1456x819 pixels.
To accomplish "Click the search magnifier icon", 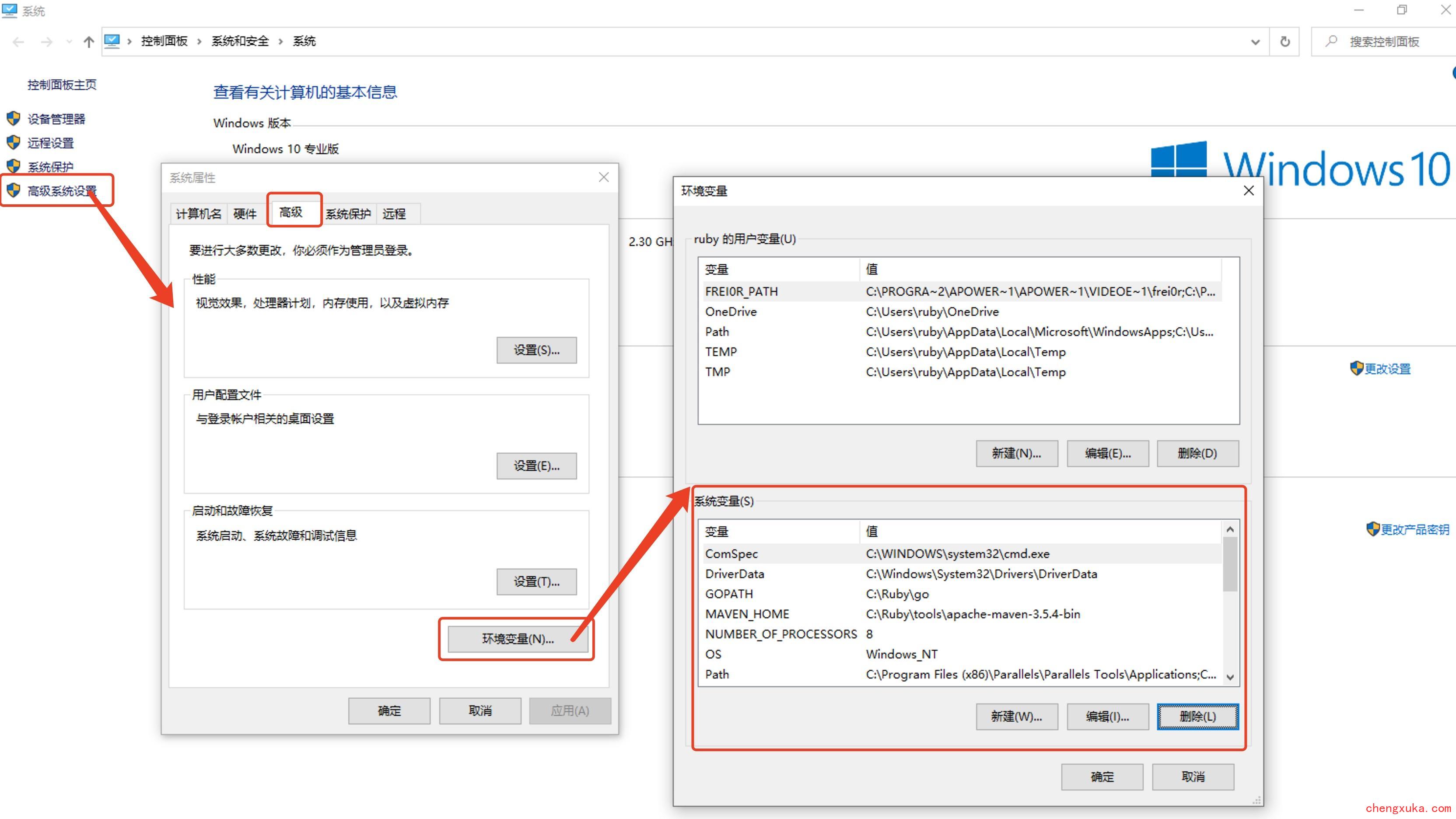I will 1331,41.
